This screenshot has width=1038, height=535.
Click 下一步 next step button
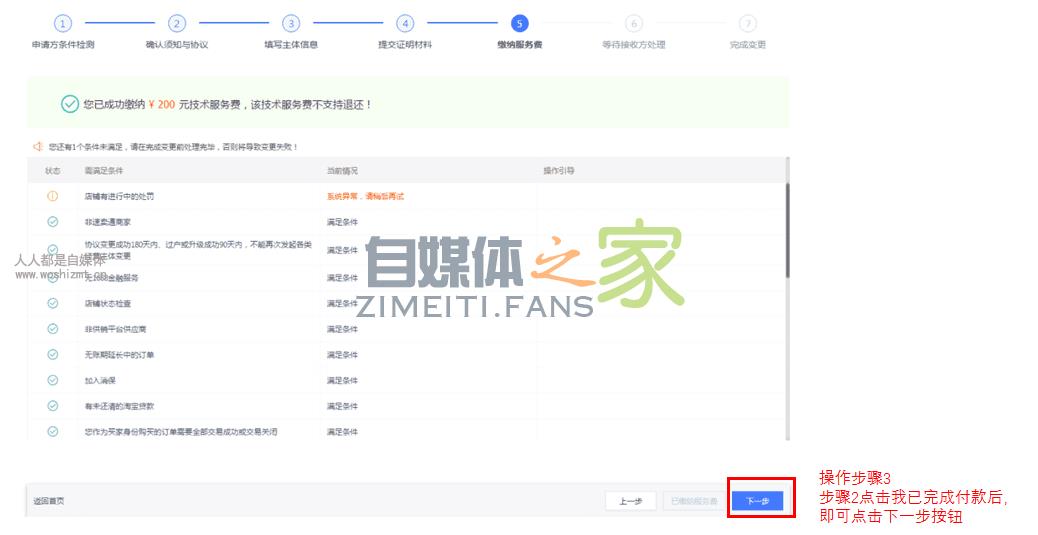click(x=758, y=501)
